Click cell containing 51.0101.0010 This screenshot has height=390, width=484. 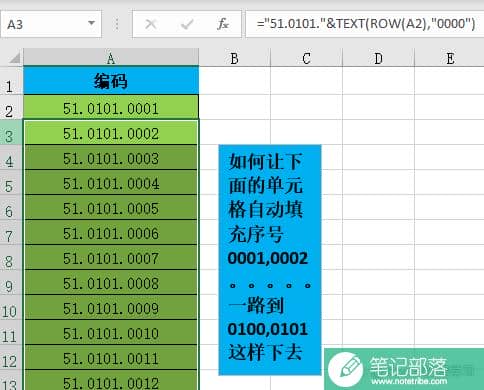pyautogui.click(x=111, y=332)
